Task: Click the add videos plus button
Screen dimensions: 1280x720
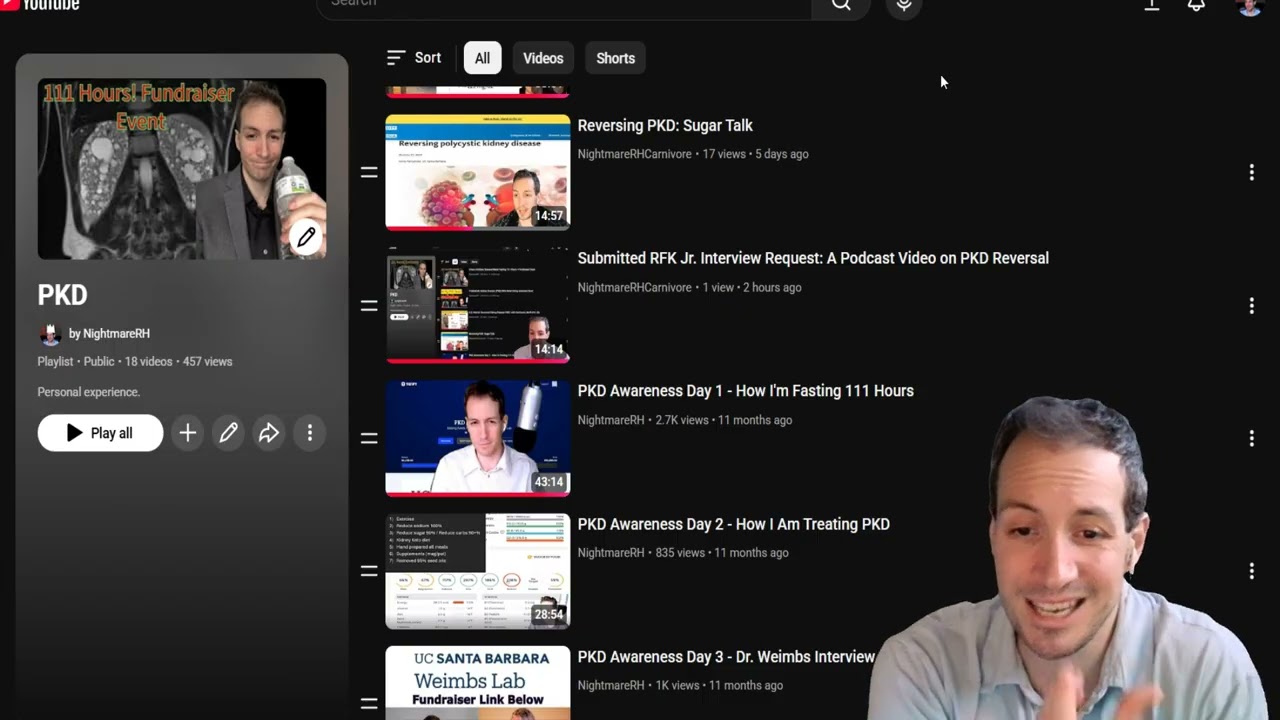Action: (x=187, y=433)
